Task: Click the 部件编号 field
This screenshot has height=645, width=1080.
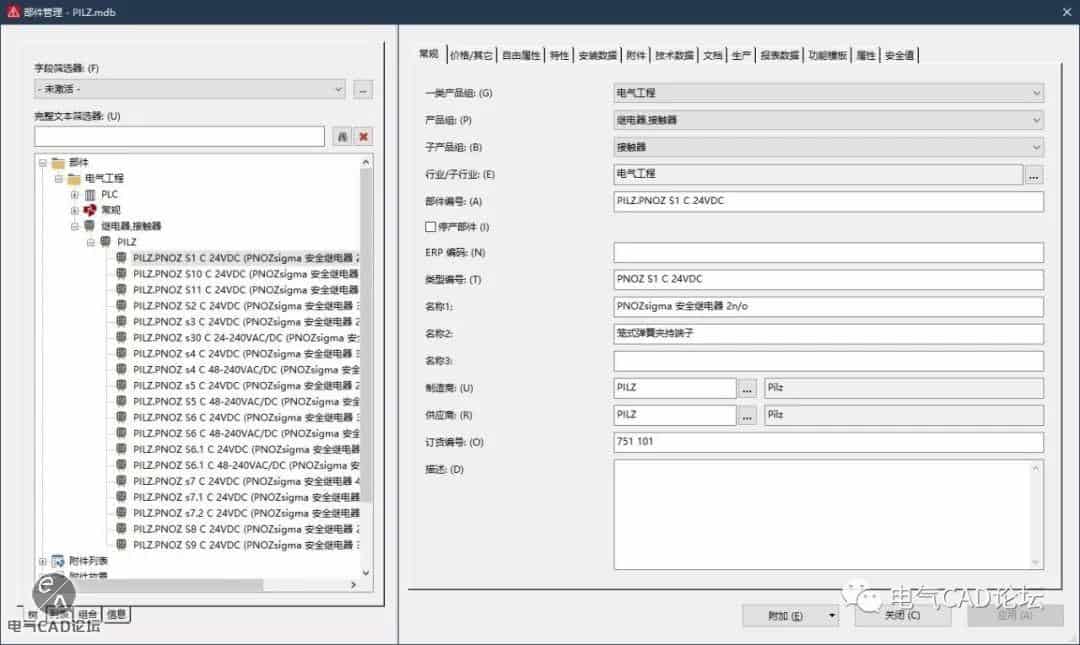Action: 829,201
